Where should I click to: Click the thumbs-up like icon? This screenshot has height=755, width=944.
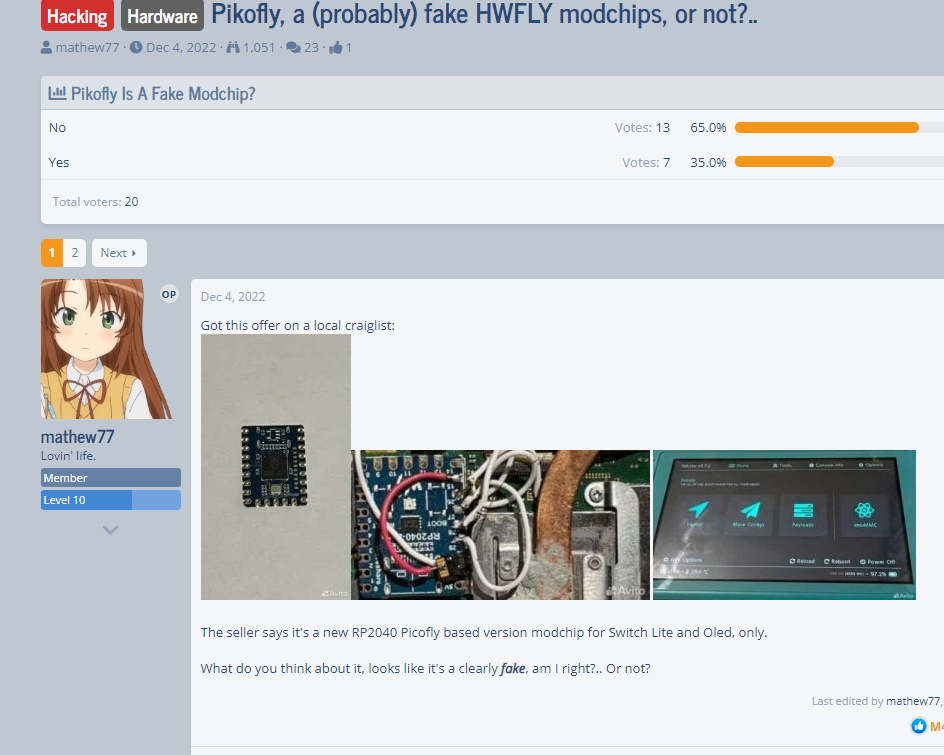click(918, 726)
